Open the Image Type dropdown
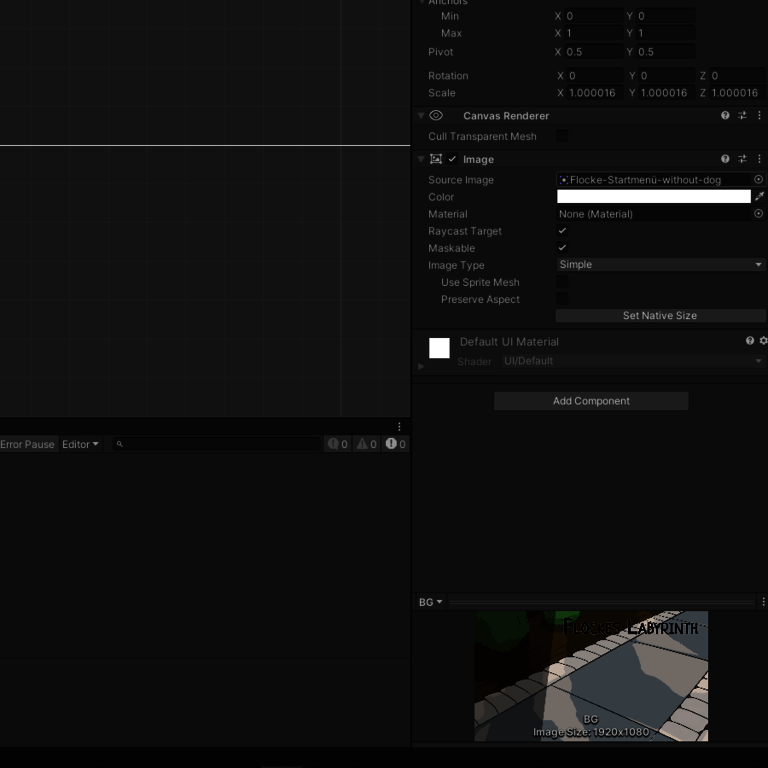Viewport: 768px width, 768px height. pos(660,265)
